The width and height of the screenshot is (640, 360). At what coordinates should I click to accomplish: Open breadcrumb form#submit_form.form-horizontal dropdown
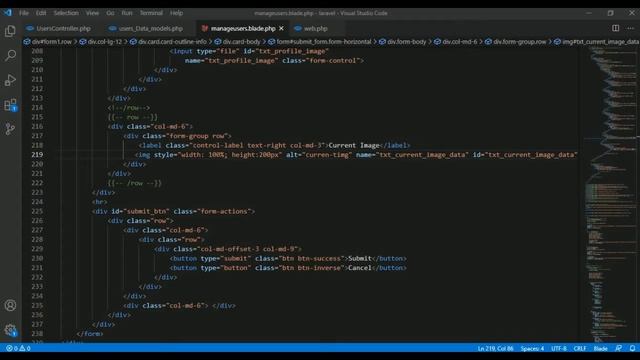click(320, 42)
